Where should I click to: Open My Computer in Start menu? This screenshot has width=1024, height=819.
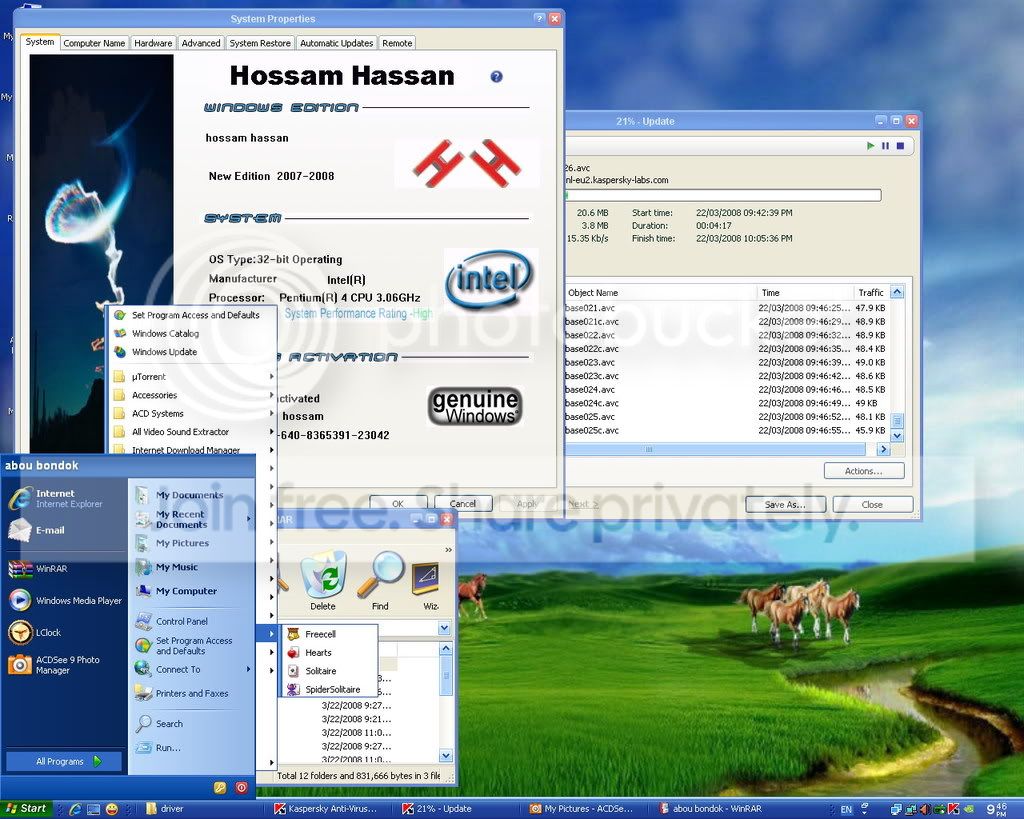coord(186,591)
